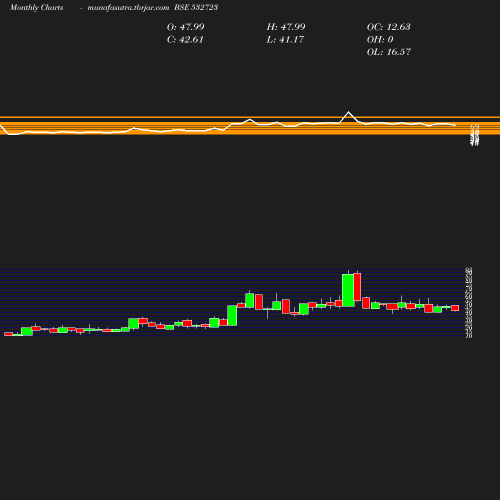
Task: Click the tallest green candlestick on chart
Action: [348, 290]
